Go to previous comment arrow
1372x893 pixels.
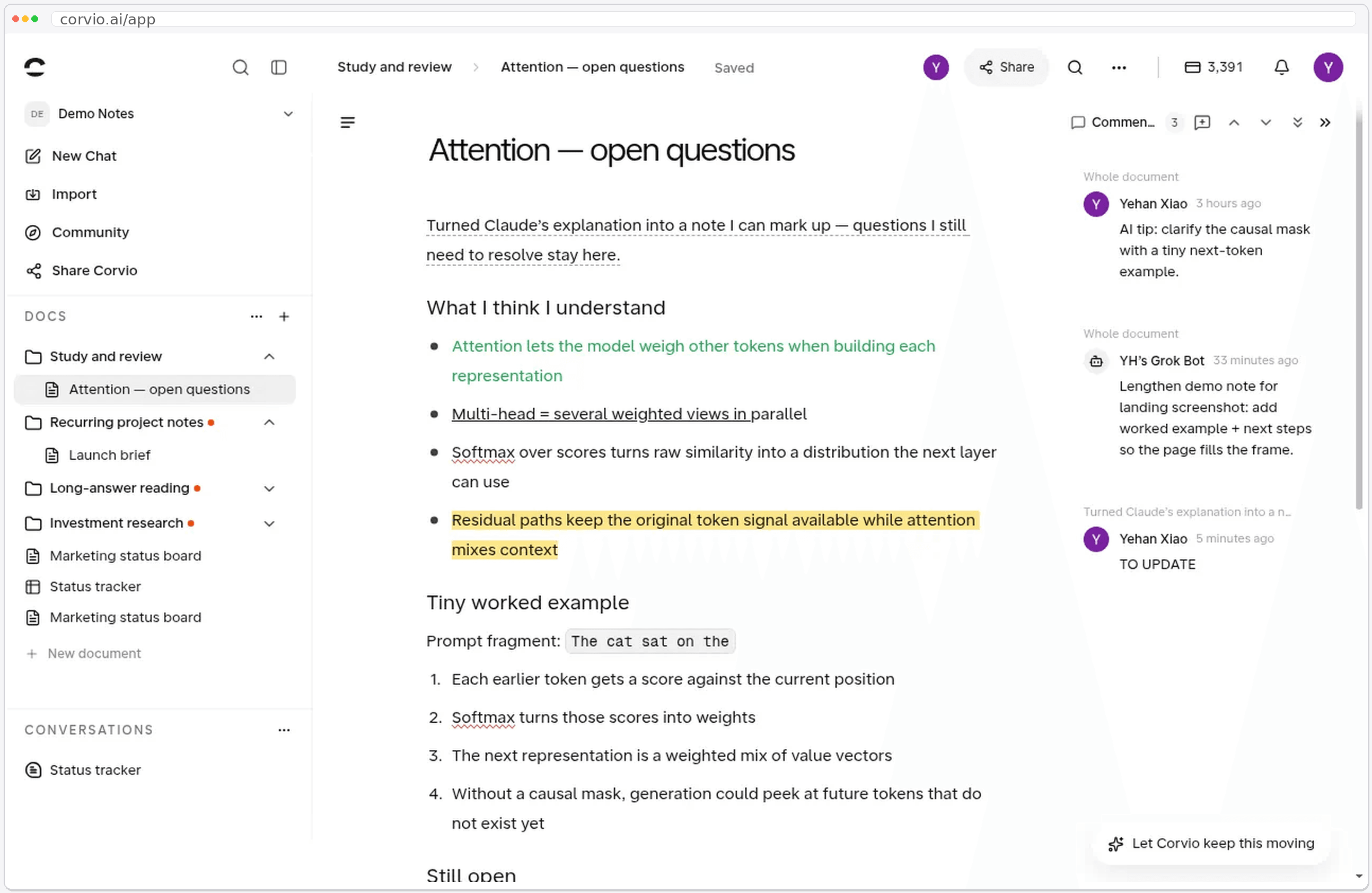tap(1234, 122)
